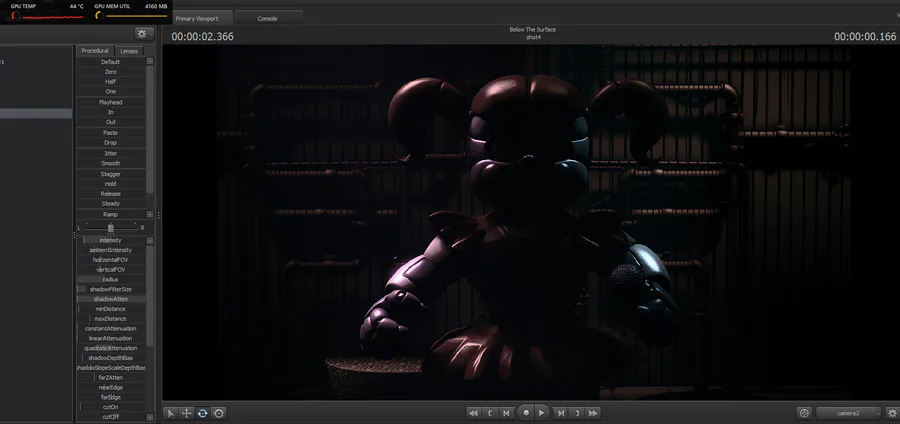The width and height of the screenshot is (900, 424).
Task: Click presets list scroll-up arrow beside Default
Action: point(150,61)
